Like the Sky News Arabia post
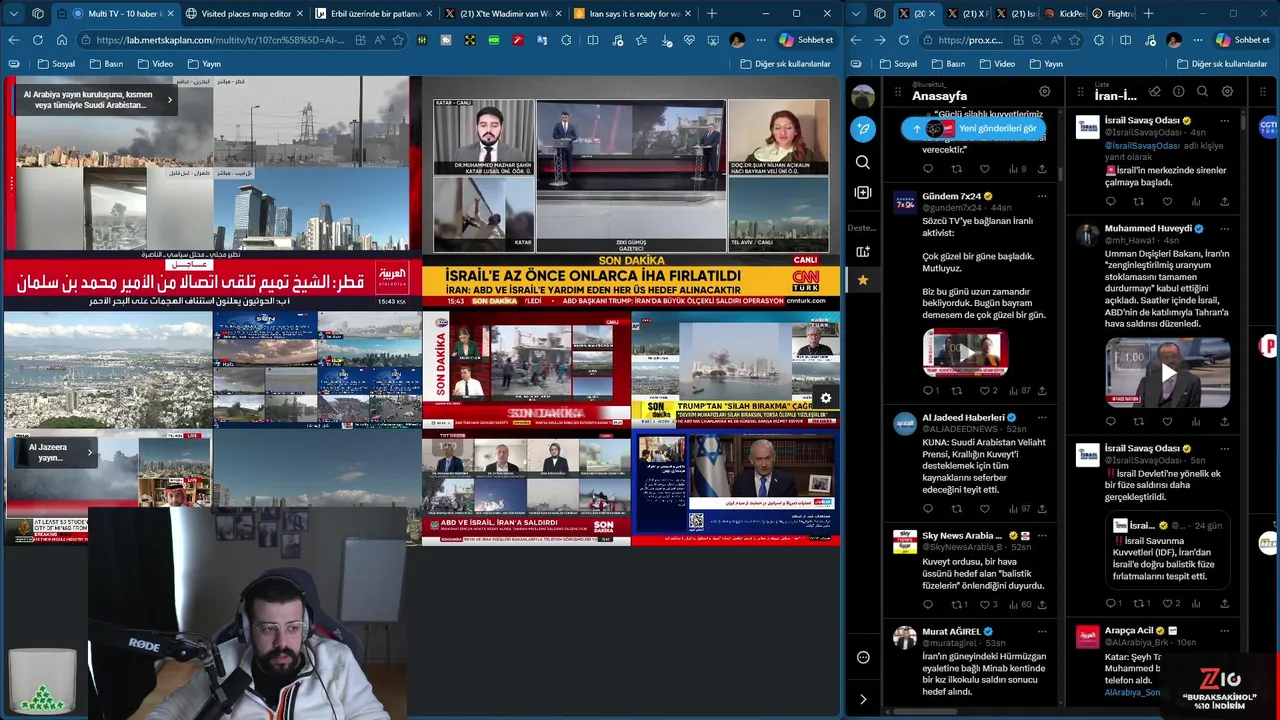The width and height of the screenshot is (1280, 720). [x=984, y=604]
